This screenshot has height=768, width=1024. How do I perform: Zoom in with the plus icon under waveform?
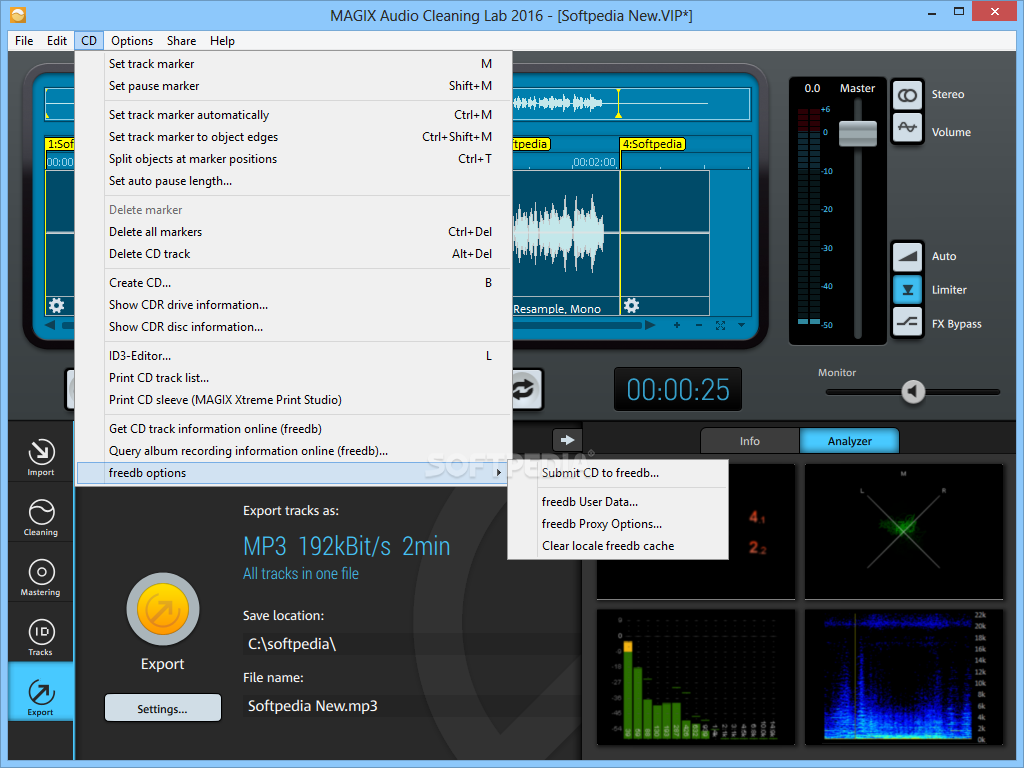click(677, 325)
